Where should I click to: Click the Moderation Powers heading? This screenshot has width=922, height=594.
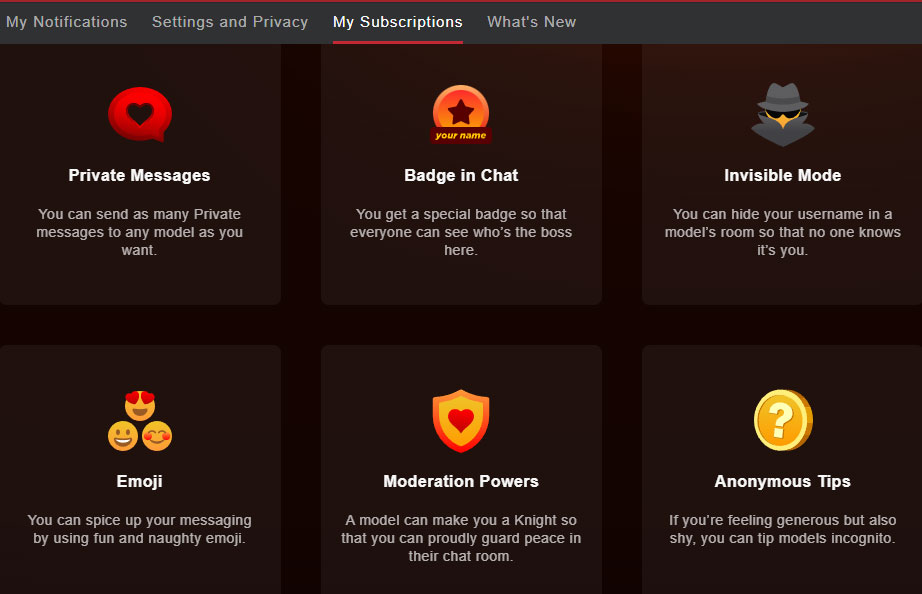tap(461, 481)
